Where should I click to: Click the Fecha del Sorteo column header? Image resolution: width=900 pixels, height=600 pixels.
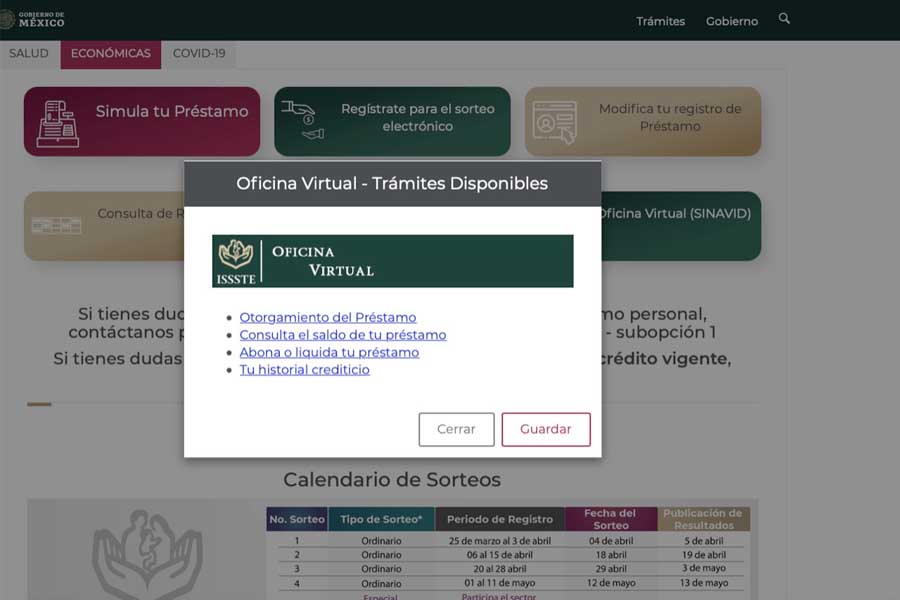pos(611,519)
